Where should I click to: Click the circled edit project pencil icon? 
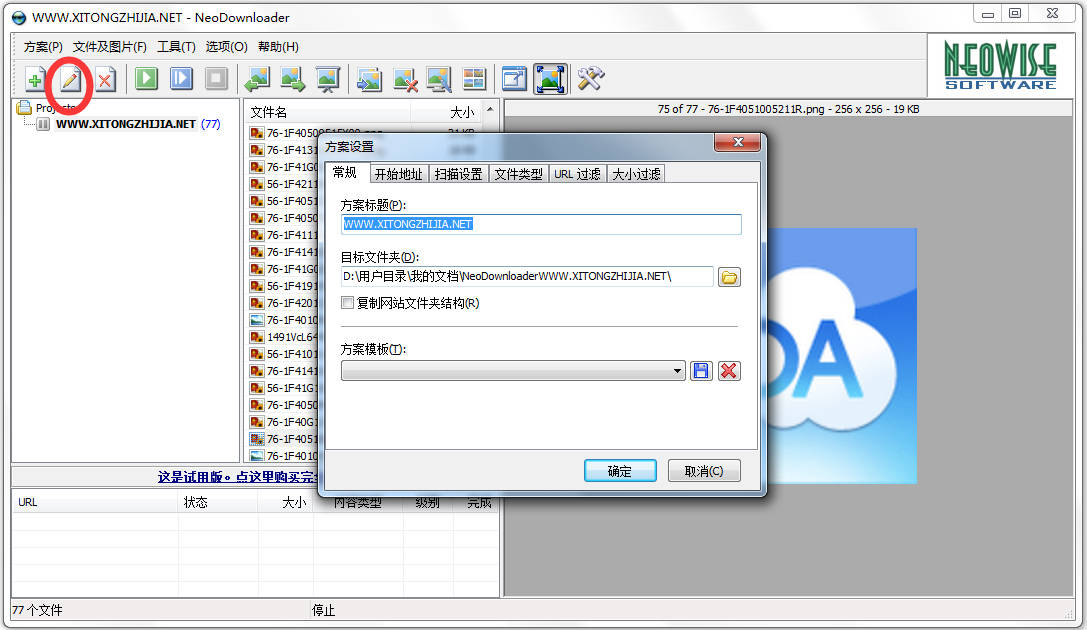click(x=68, y=79)
